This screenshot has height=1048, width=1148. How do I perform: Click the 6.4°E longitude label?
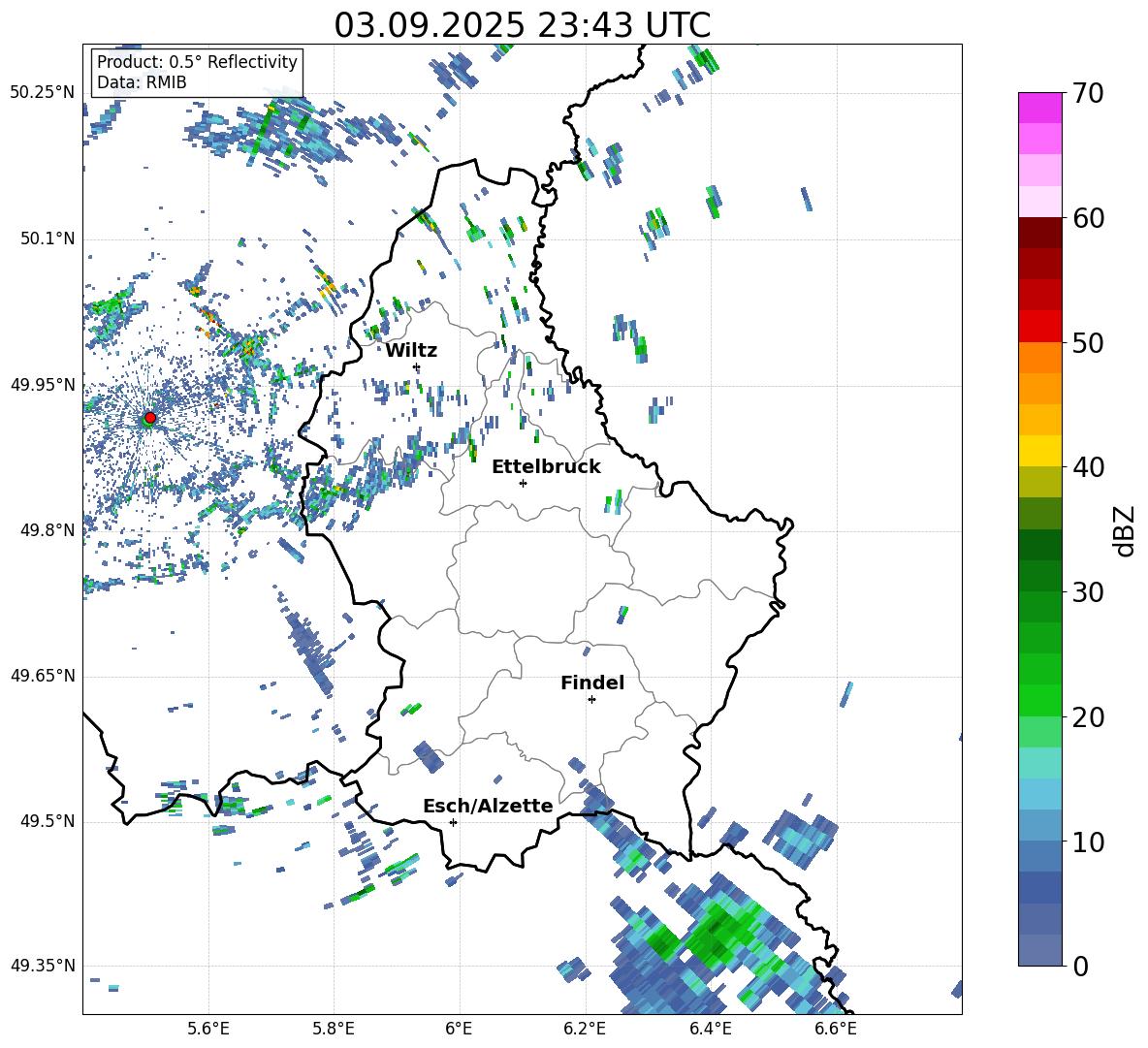[710, 1029]
